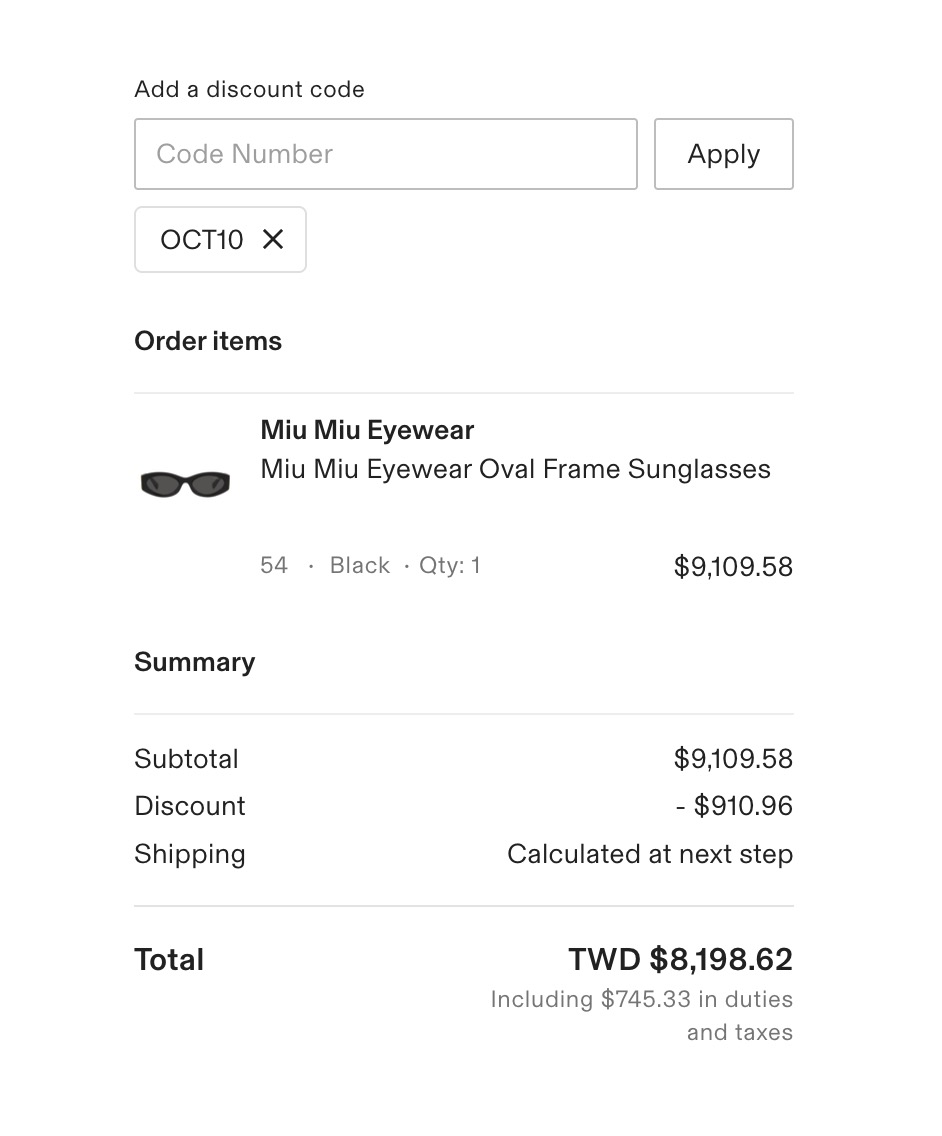Click the Summary heading
The image size is (942, 1136).
tap(194, 662)
